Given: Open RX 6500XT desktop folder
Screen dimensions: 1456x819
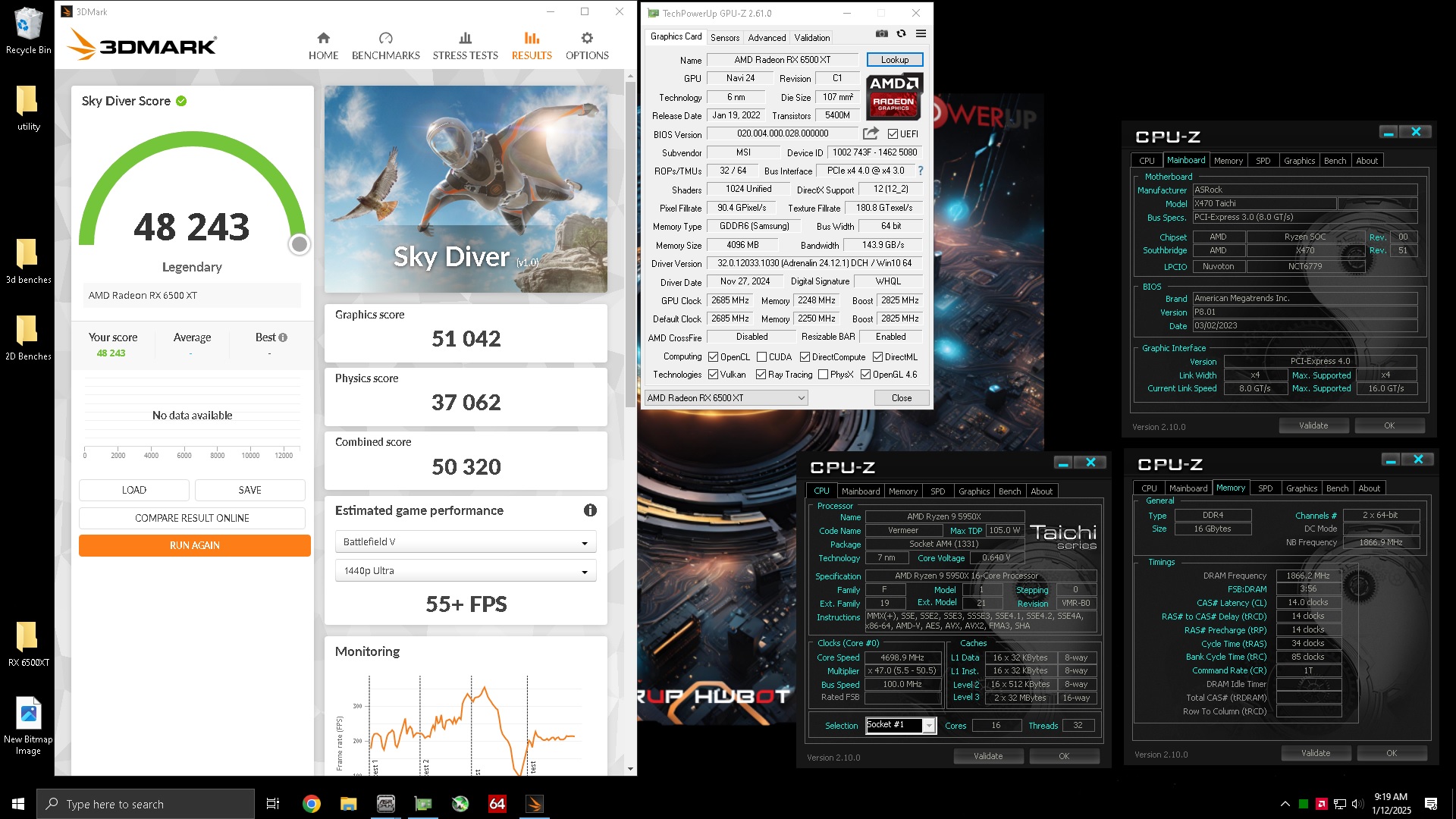Looking at the screenshot, I should click(28, 644).
